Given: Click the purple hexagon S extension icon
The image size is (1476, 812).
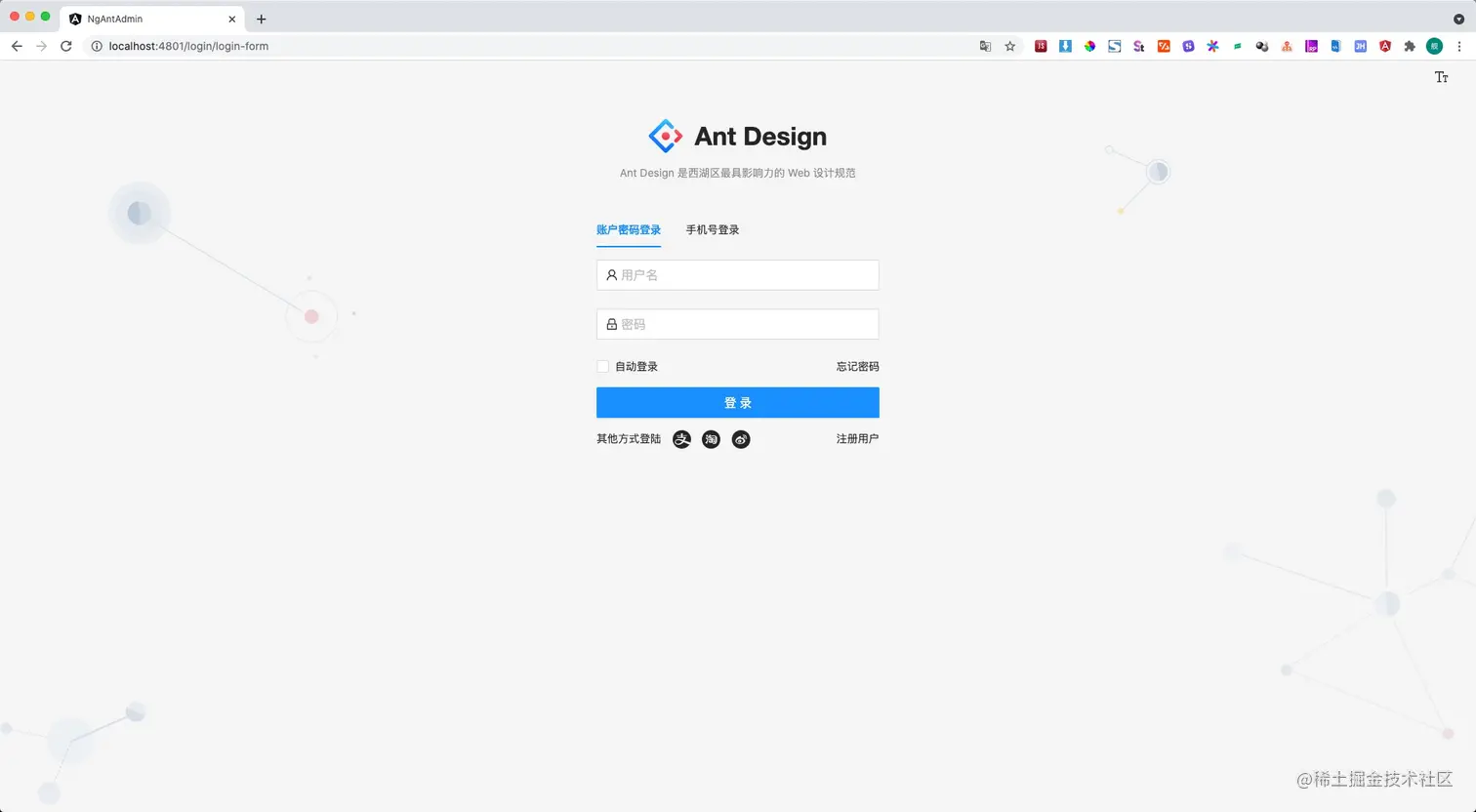Looking at the screenshot, I should (x=1188, y=46).
